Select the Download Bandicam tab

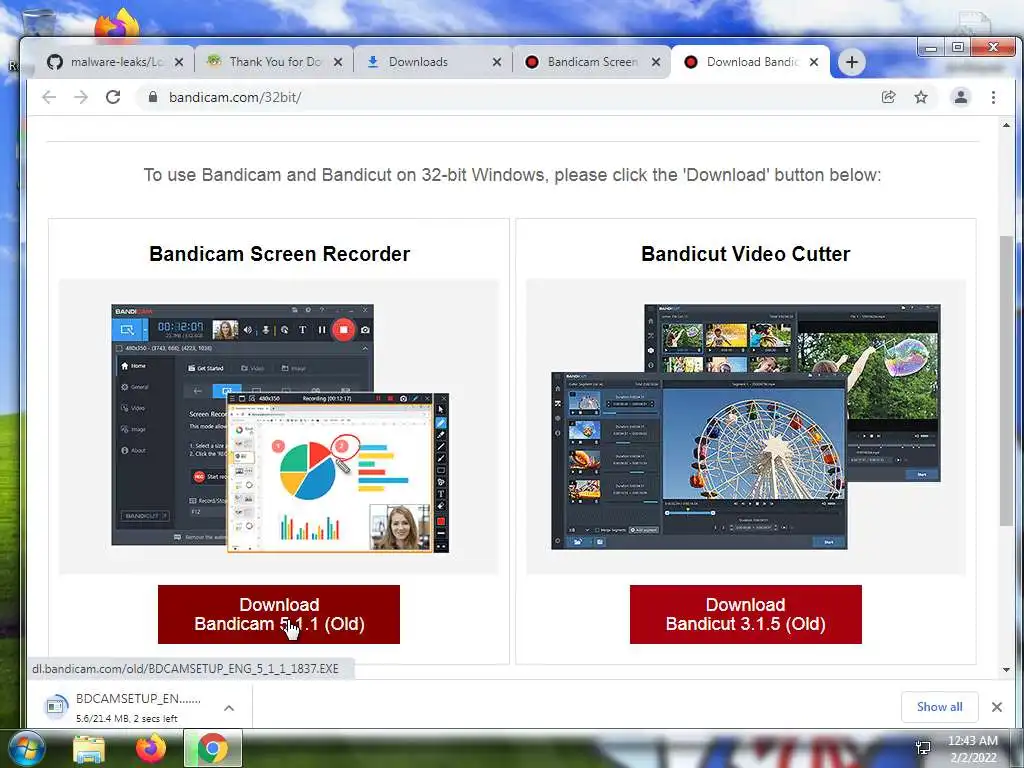(x=752, y=62)
